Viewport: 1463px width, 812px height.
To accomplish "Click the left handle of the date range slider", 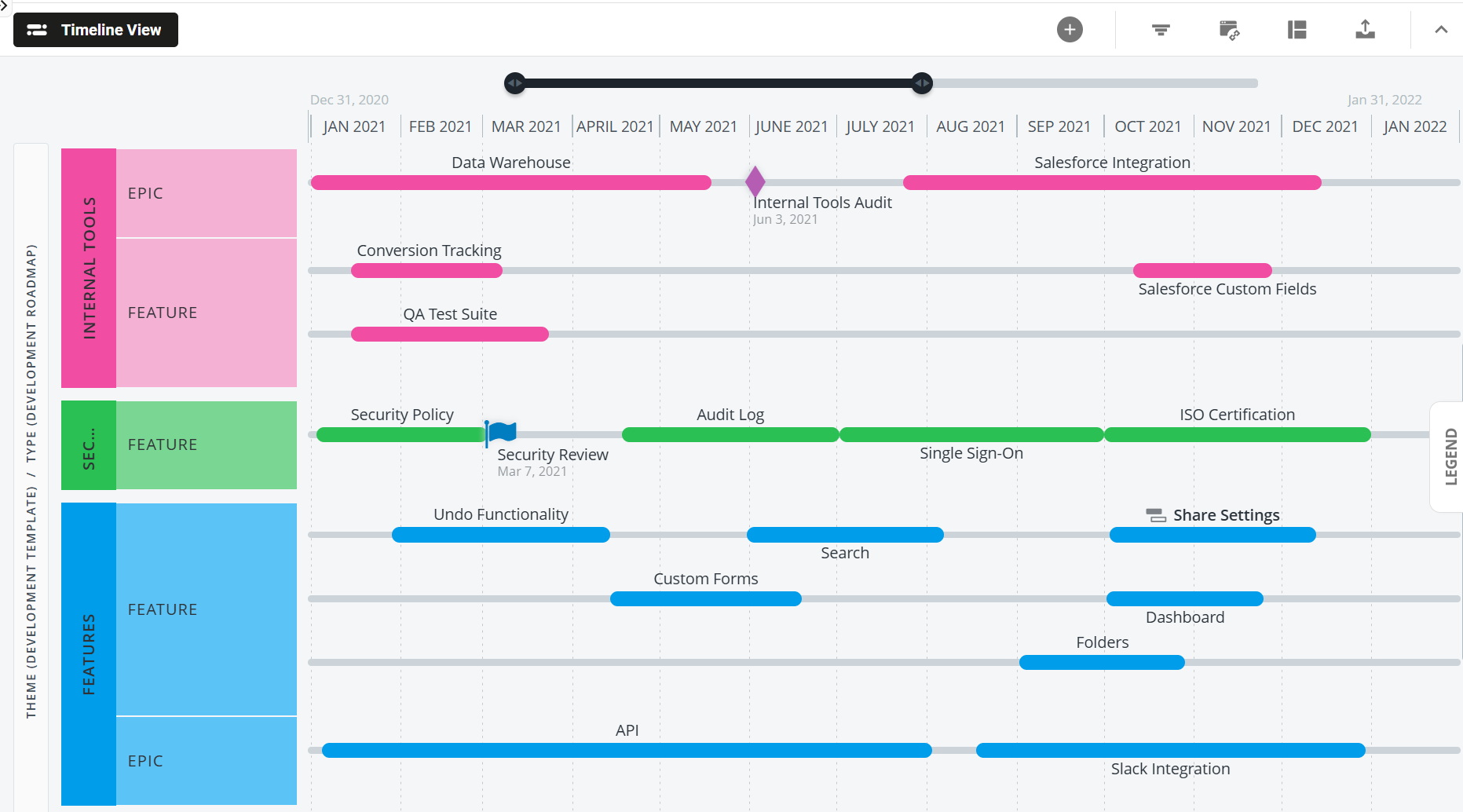I will pos(515,82).
